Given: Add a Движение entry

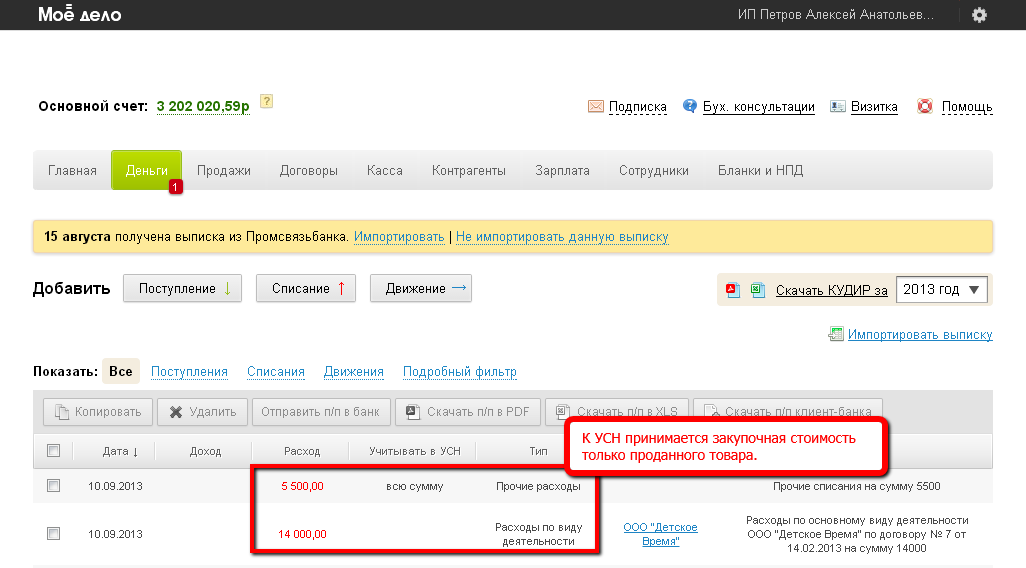Looking at the screenshot, I should click(x=421, y=288).
